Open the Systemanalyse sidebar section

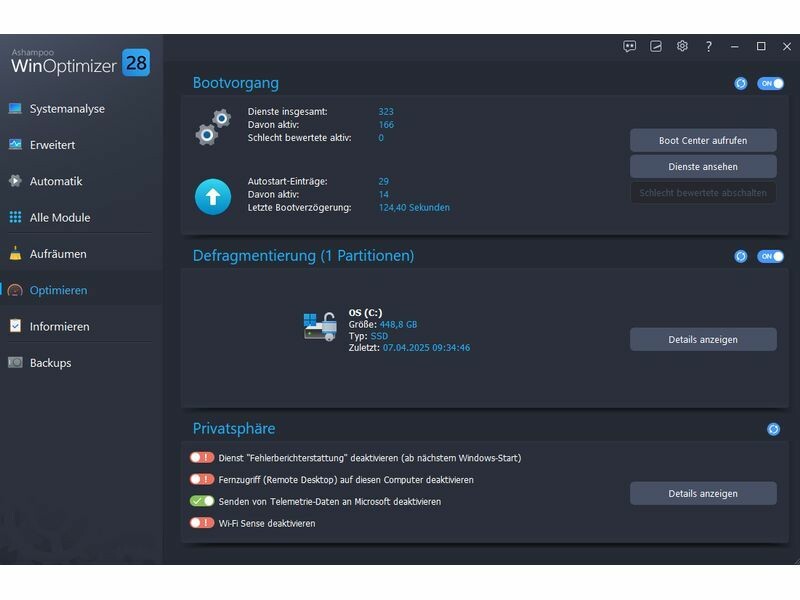tap(67, 109)
